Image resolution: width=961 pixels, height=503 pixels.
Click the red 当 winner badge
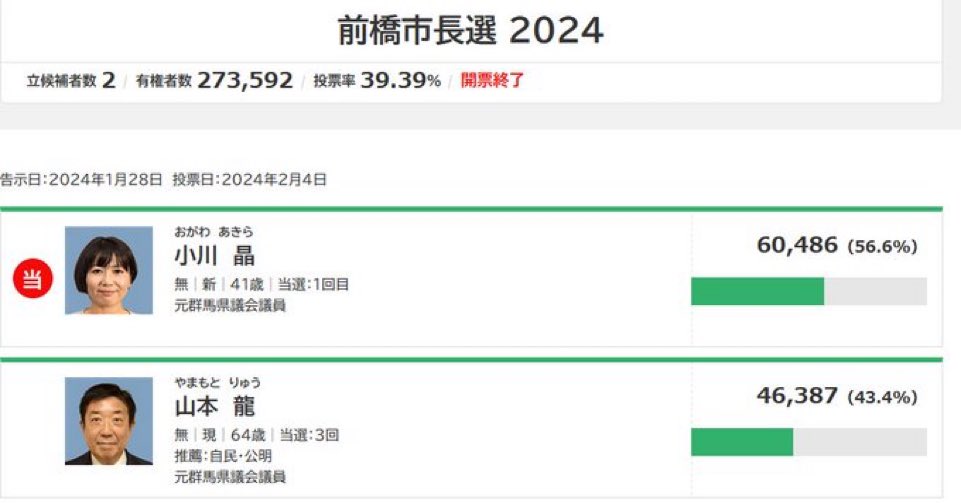32,279
